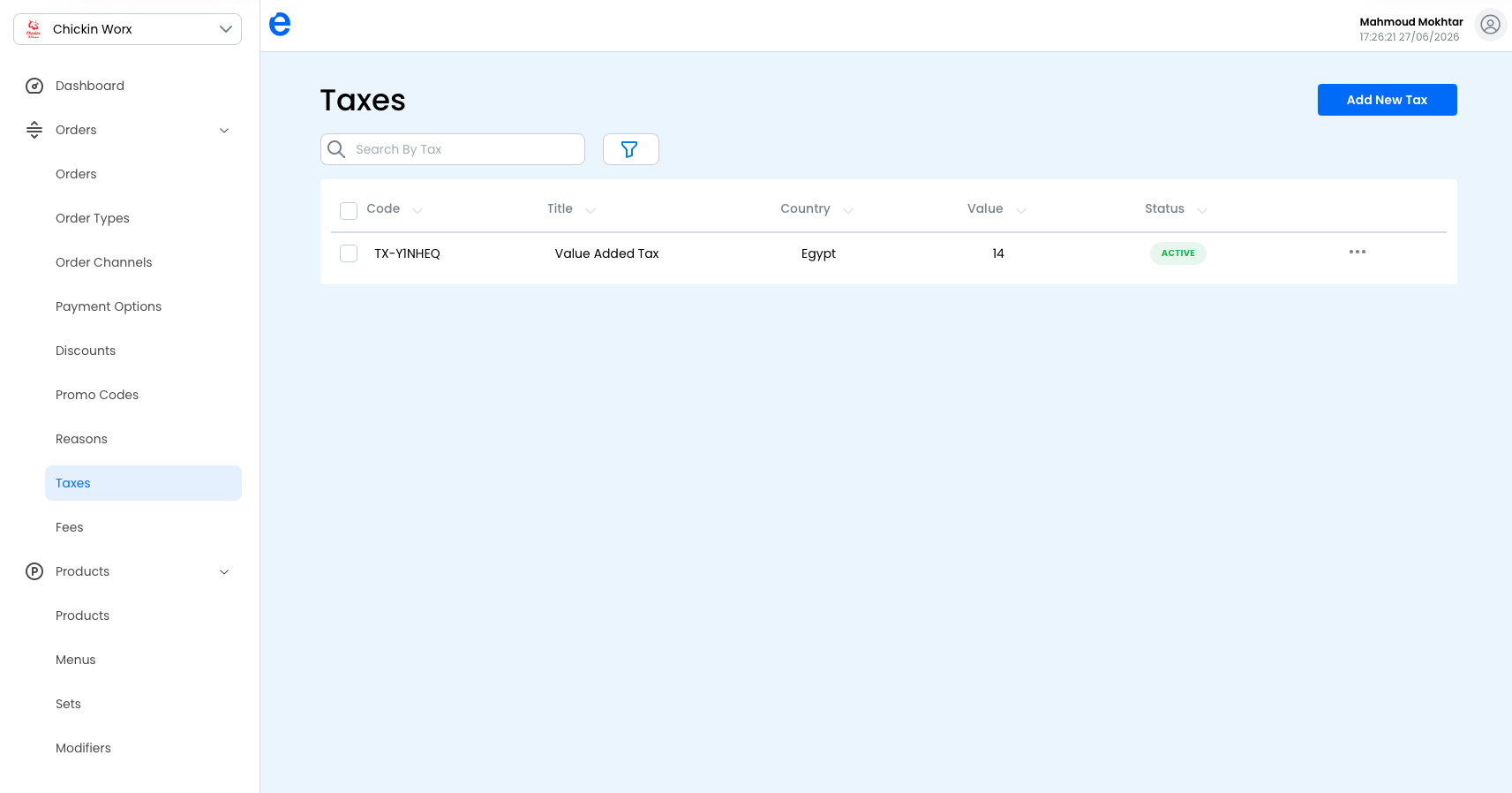Click the search magnifier icon
Viewport: 1512px width, 793px height.
[x=336, y=149]
